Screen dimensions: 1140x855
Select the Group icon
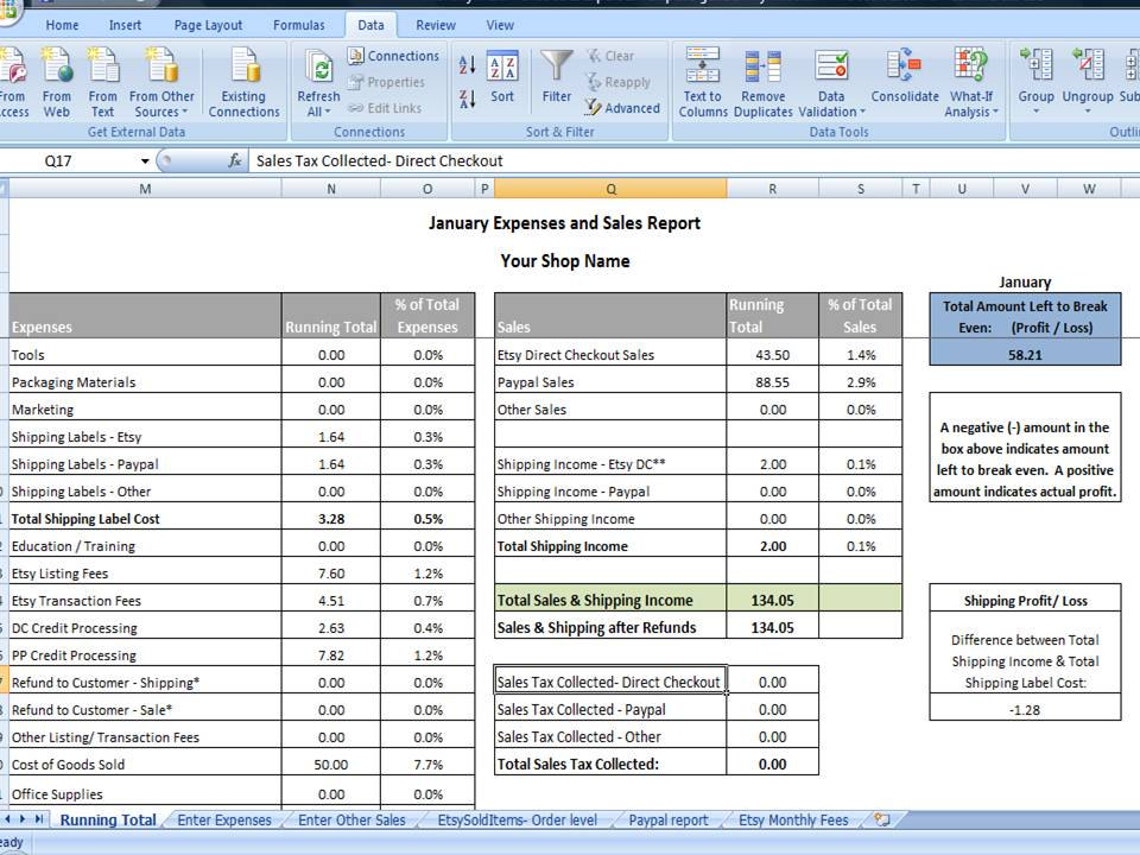[1036, 80]
